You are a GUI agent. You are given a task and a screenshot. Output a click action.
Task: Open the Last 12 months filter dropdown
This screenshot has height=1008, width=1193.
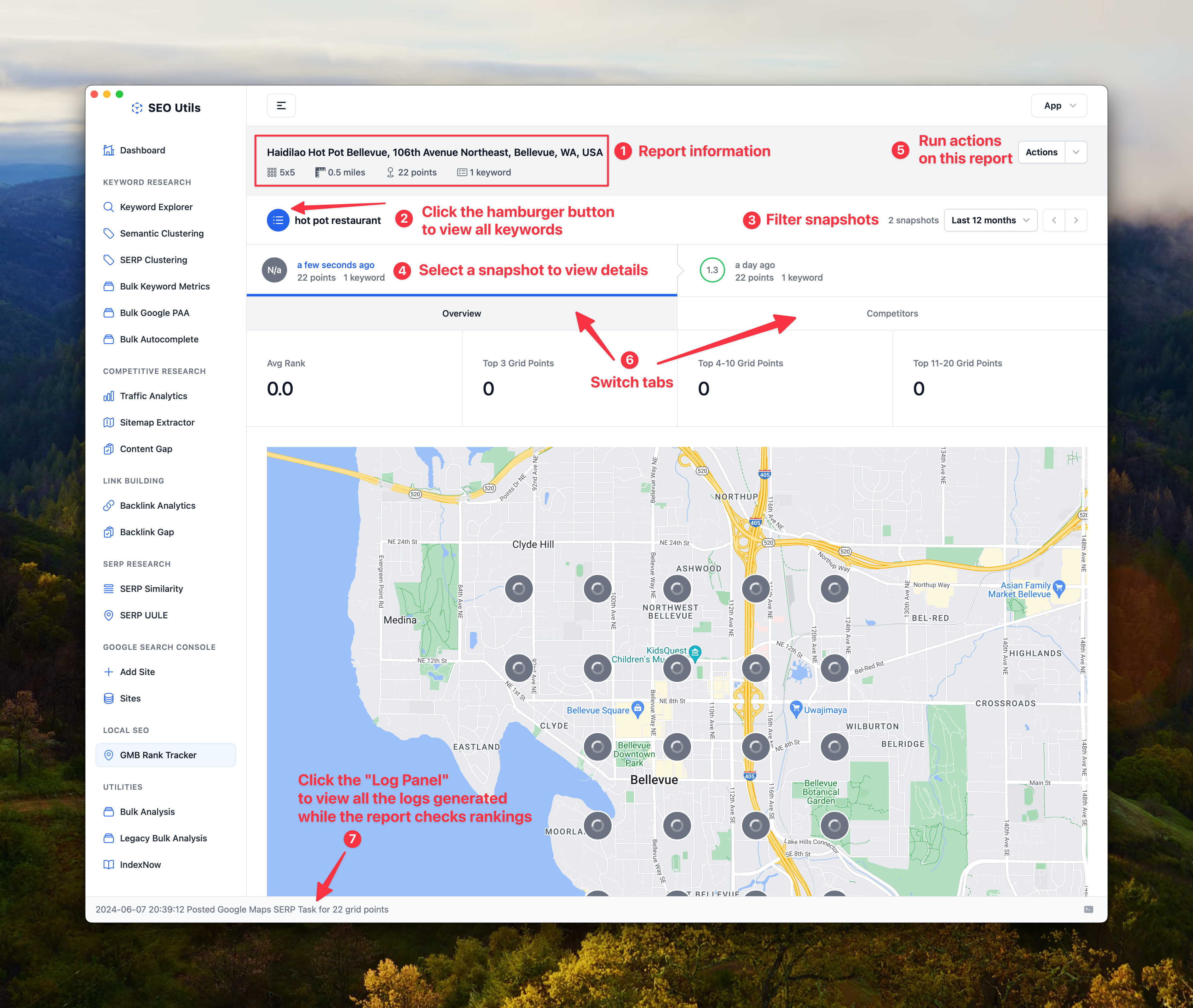click(989, 220)
